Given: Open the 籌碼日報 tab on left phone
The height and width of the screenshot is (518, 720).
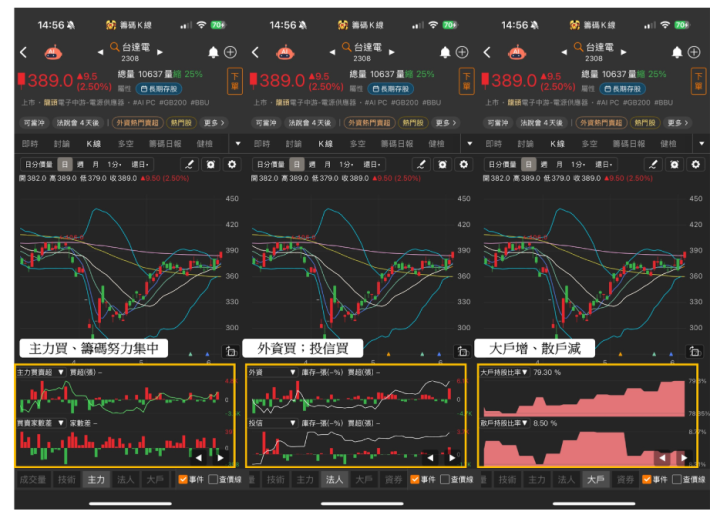Looking at the screenshot, I should (165, 144).
